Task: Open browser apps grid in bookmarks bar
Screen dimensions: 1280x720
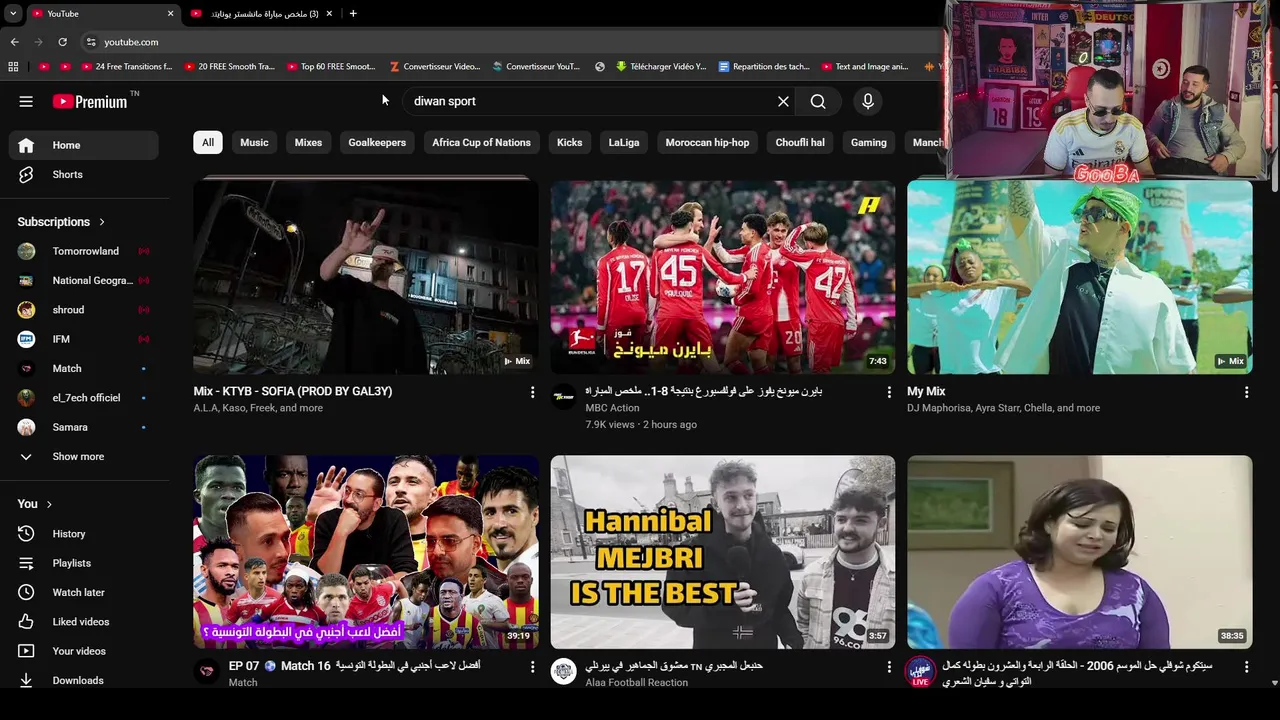Action: [13, 67]
